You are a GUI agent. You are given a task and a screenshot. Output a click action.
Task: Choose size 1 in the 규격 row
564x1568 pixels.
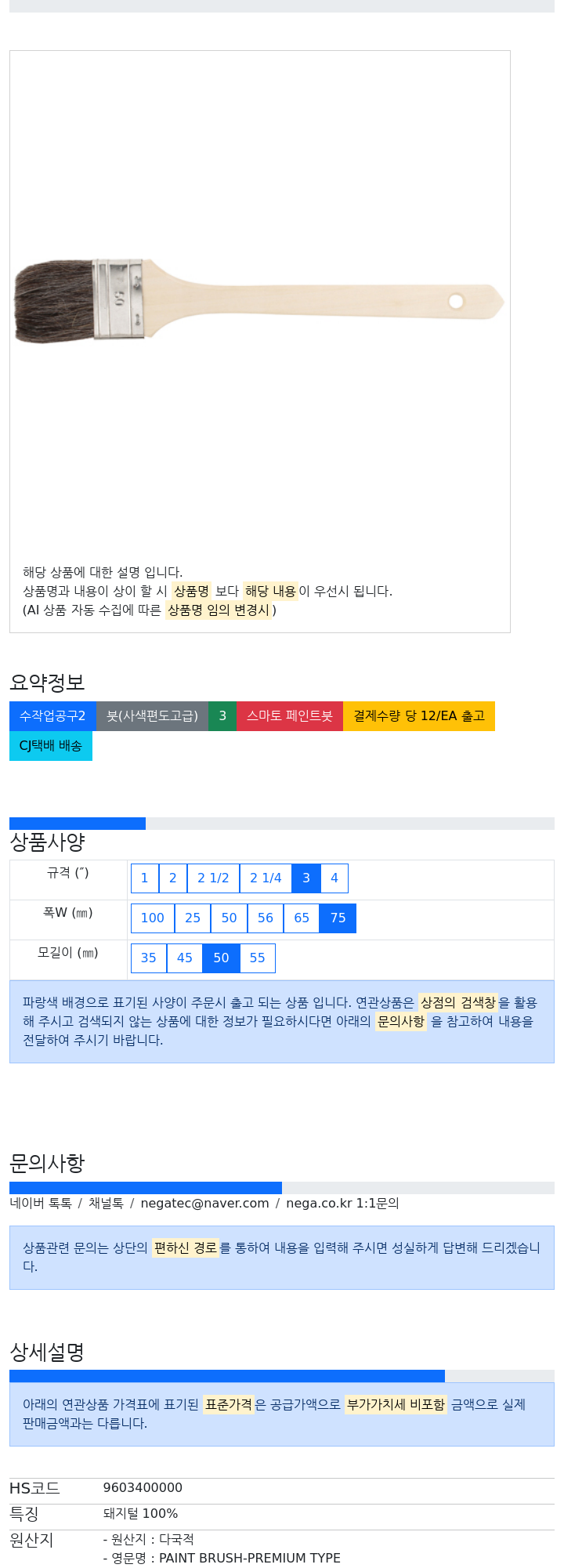pos(145,878)
